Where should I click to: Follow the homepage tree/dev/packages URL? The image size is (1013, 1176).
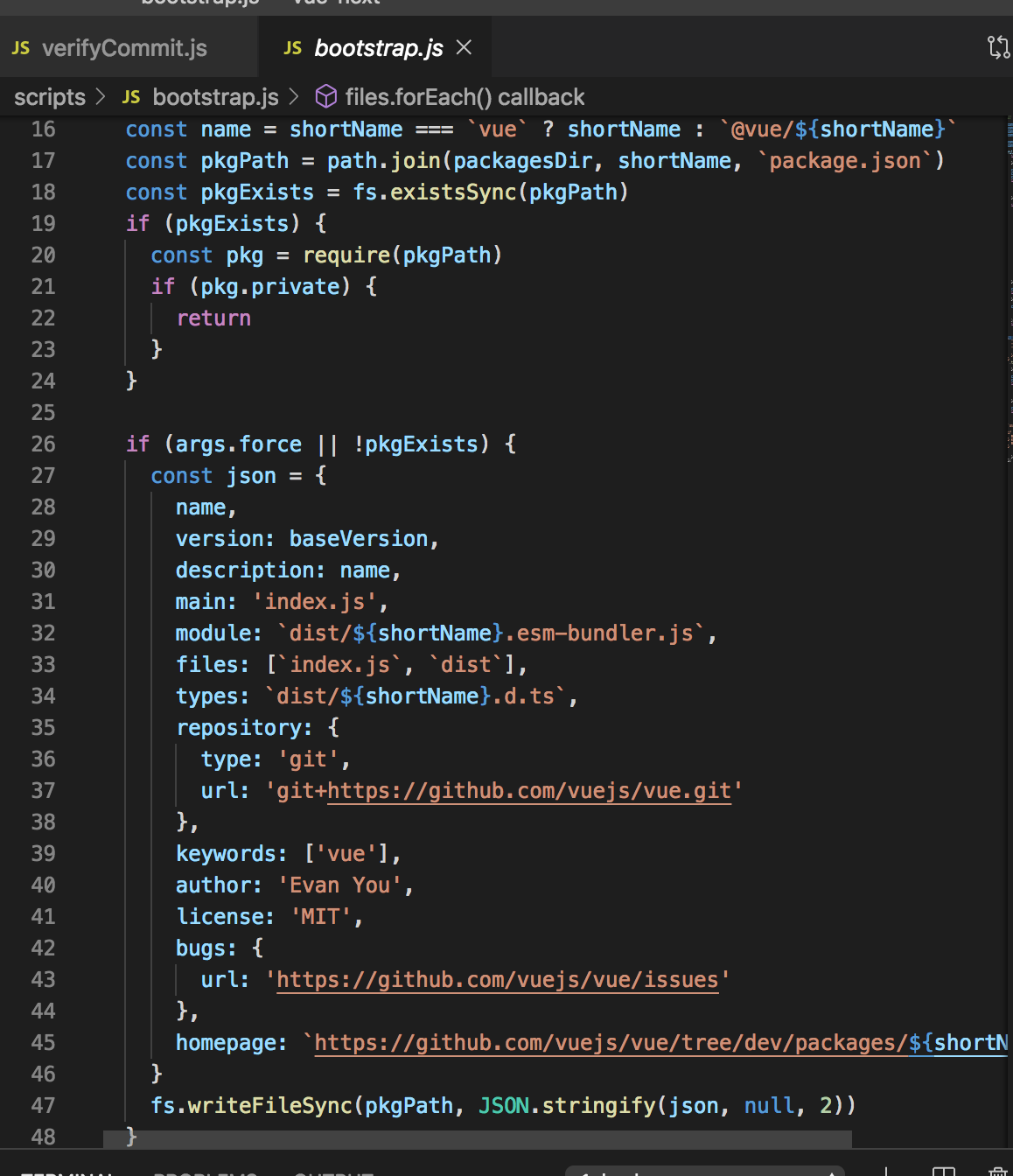click(660, 1043)
